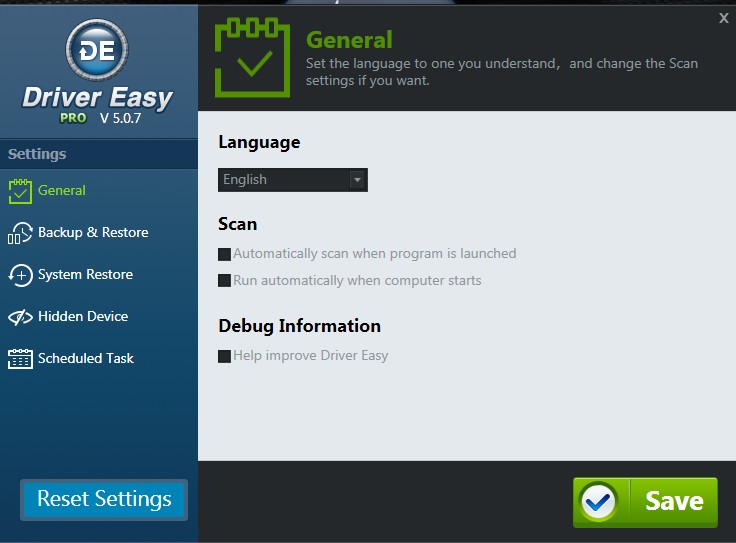Viewport: 736px width, 543px height.
Task: Open the General settings section
Action: [61, 191]
